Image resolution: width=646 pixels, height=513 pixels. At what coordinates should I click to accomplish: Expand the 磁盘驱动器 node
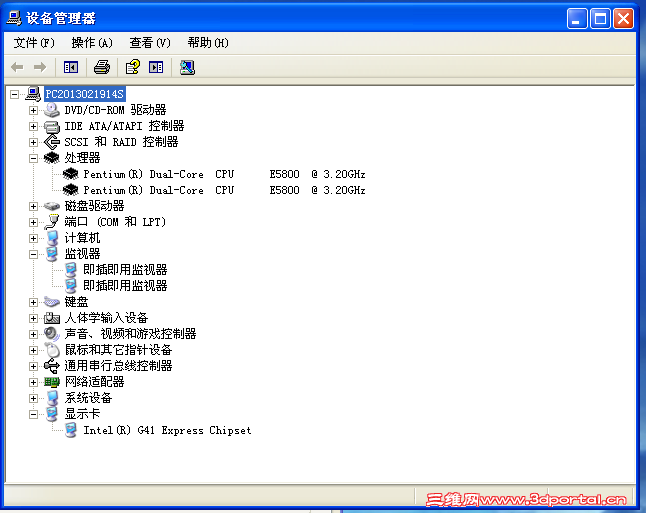[33, 206]
